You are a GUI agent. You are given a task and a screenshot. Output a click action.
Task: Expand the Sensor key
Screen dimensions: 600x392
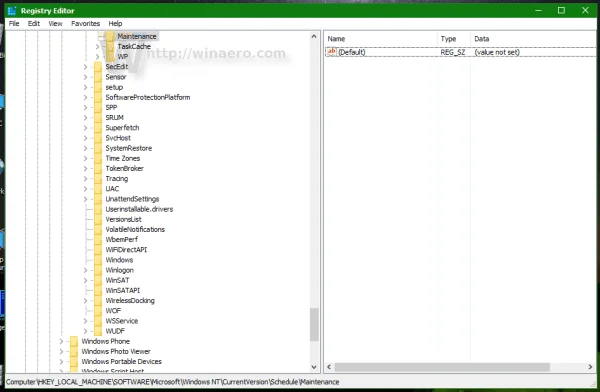[85, 77]
